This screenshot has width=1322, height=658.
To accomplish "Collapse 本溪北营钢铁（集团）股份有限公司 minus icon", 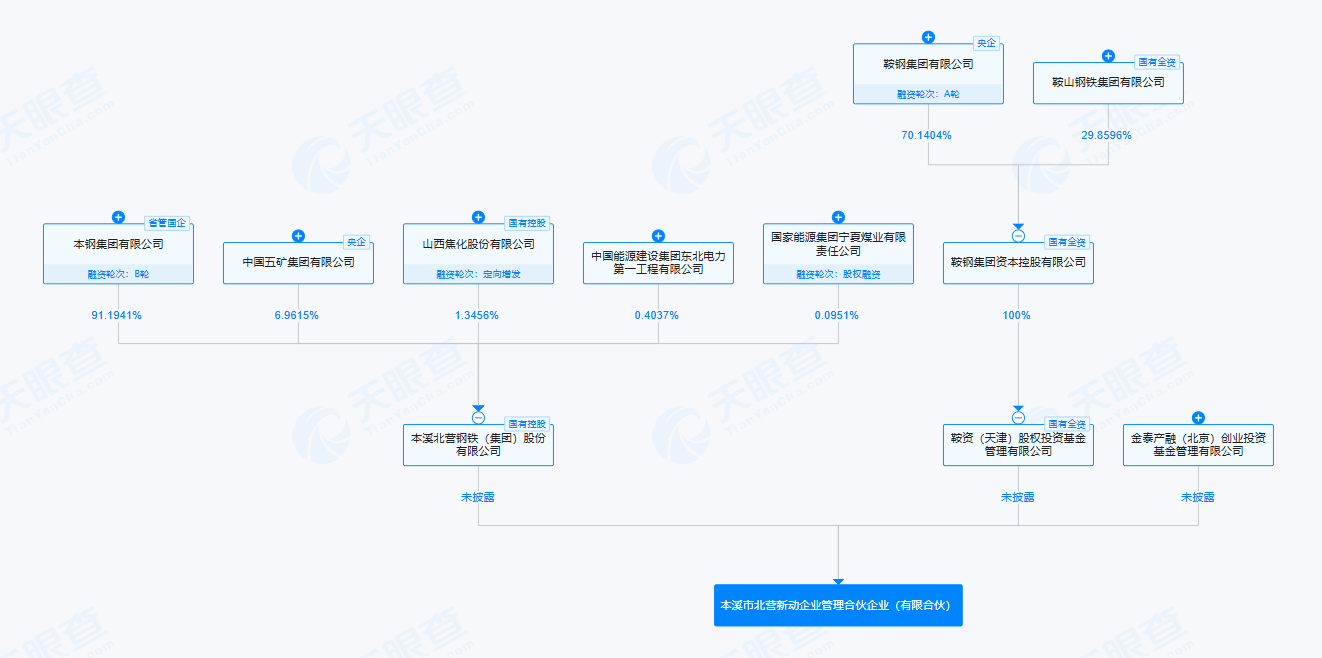I will click(478, 418).
